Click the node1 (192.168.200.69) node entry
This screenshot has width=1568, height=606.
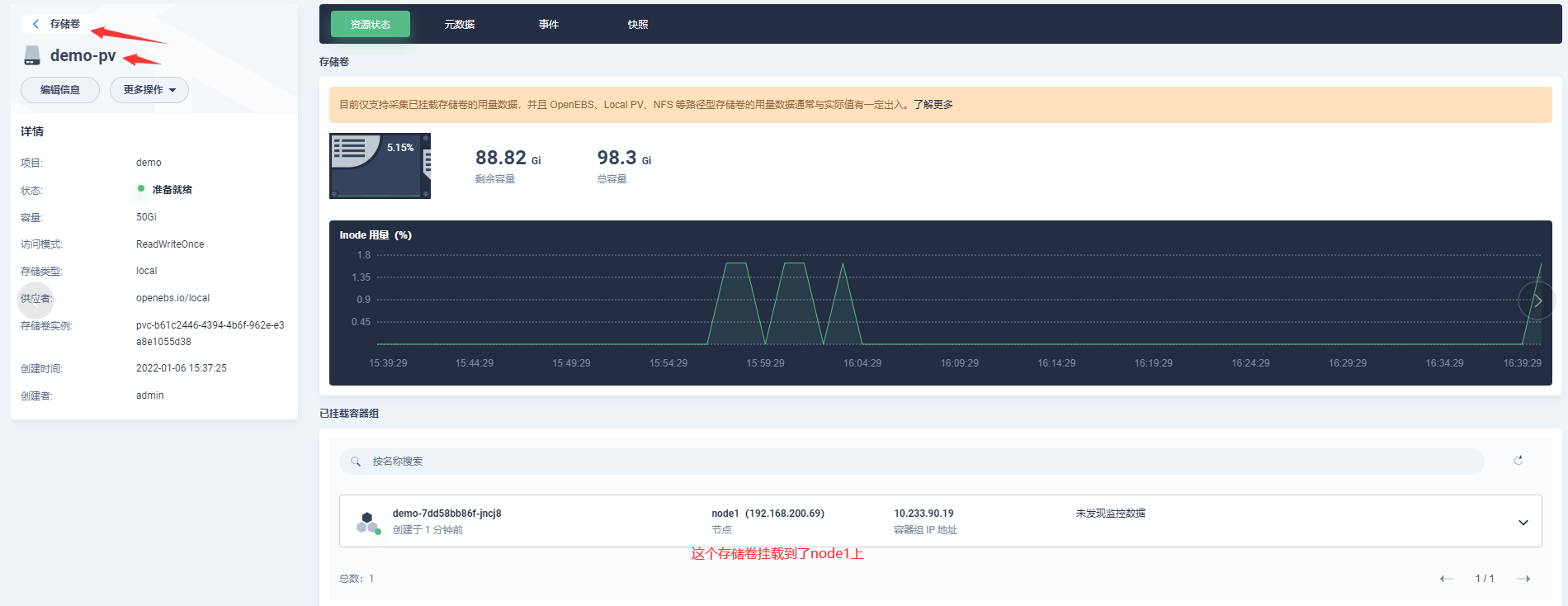click(x=767, y=514)
